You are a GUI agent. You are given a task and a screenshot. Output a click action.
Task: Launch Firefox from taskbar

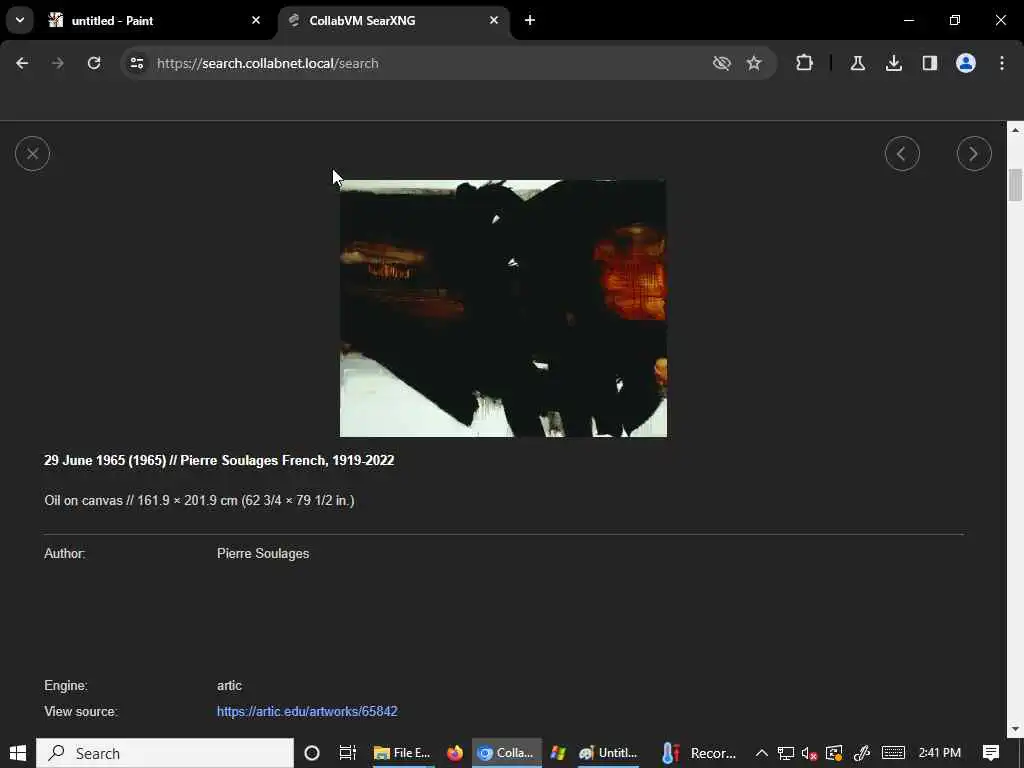pos(455,753)
